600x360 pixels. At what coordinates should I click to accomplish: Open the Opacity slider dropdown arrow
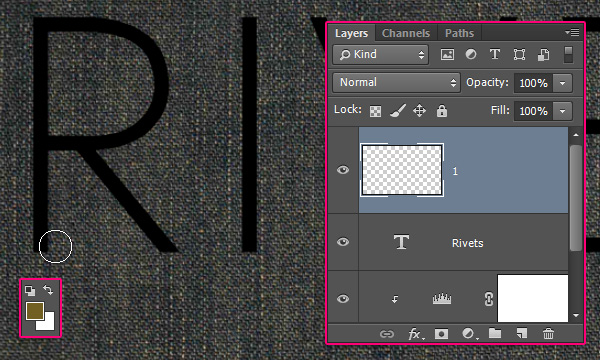pyautogui.click(x=562, y=83)
